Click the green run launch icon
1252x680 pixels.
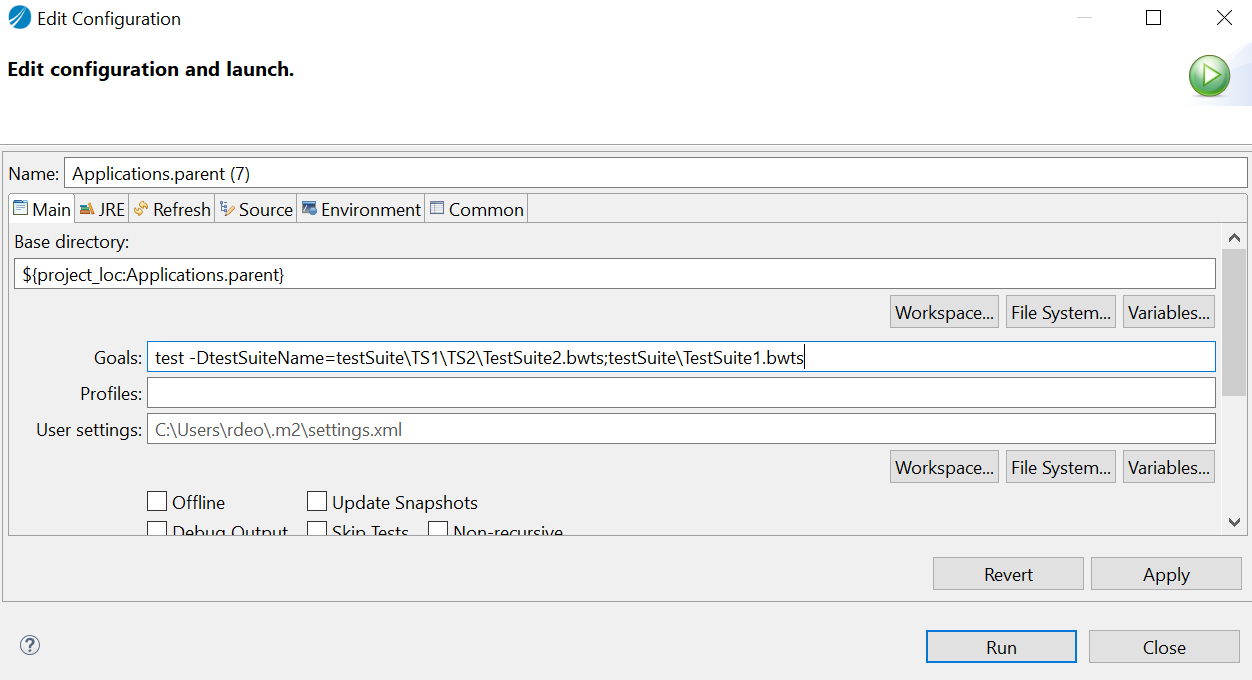coord(1209,76)
